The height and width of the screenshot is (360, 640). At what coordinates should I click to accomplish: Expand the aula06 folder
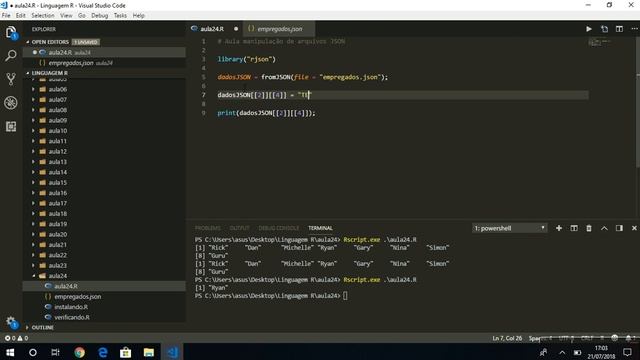58,89
